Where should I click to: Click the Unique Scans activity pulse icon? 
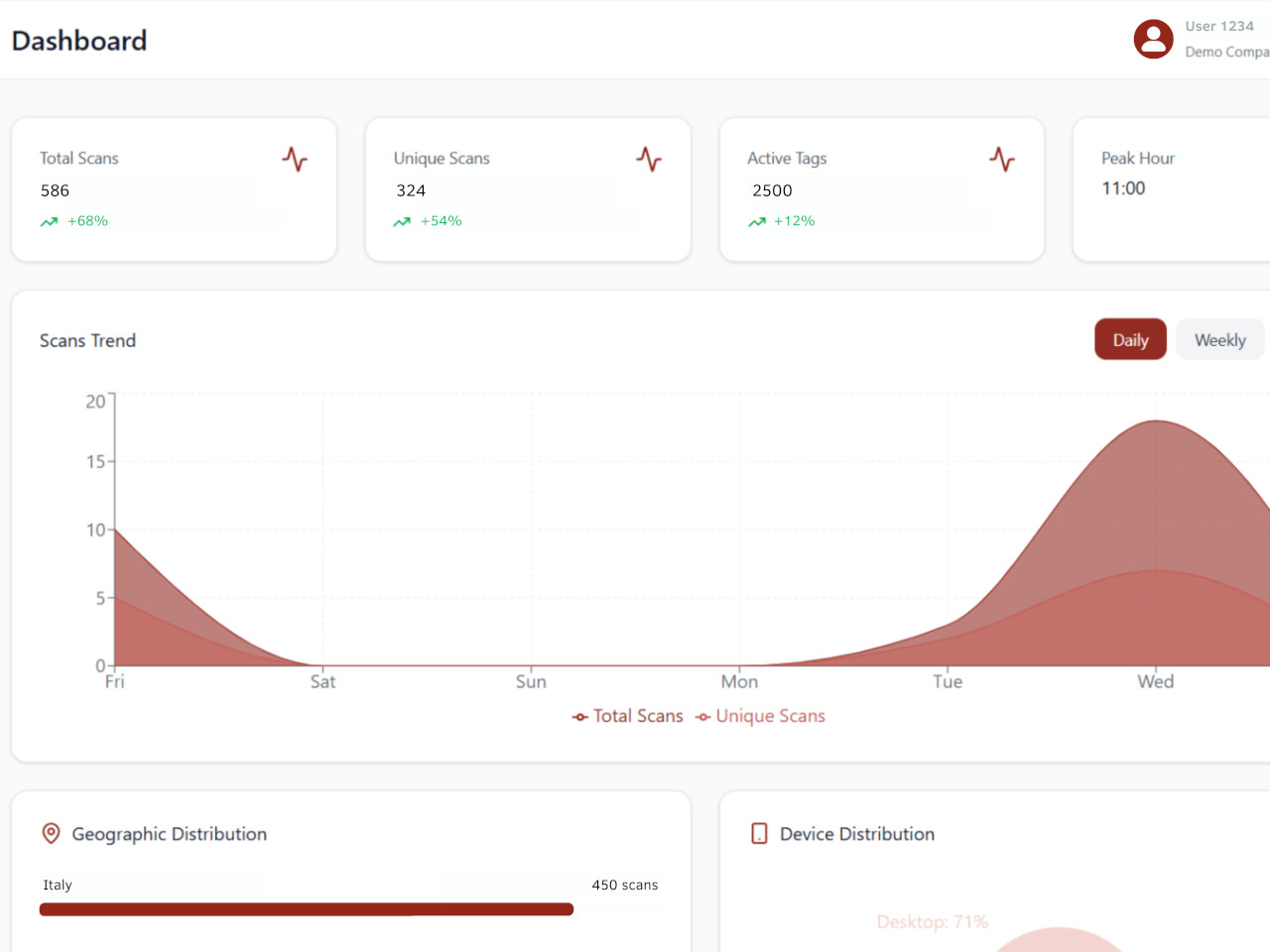[x=649, y=159]
